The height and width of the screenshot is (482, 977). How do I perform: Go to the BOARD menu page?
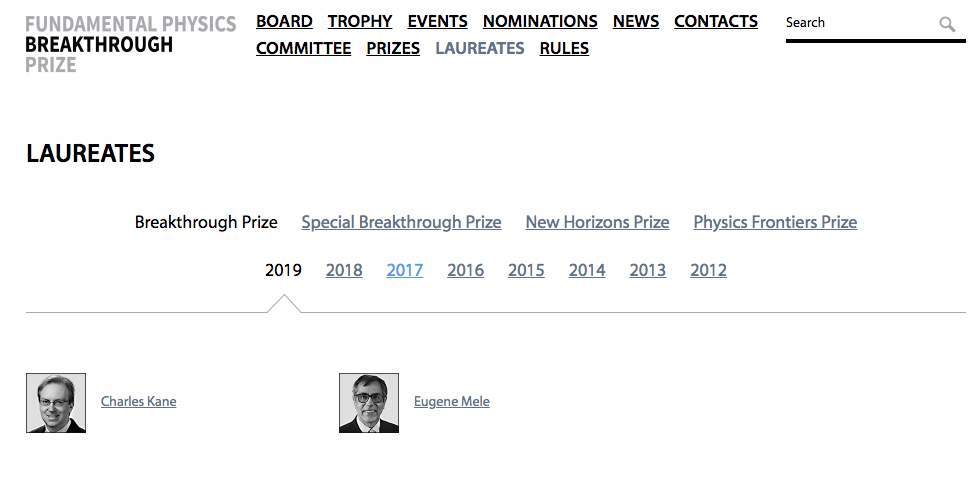point(284,21)
